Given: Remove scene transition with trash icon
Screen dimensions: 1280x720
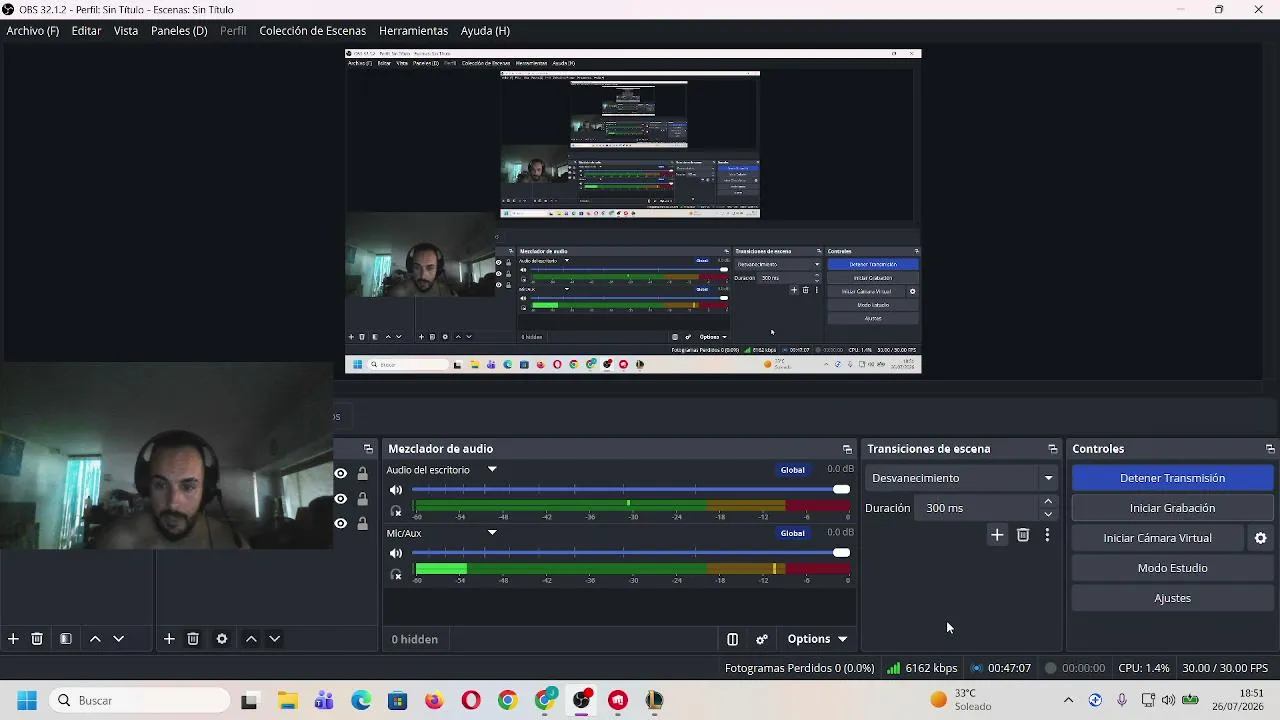Looking at the screenshot, I should coord(1023,536).
